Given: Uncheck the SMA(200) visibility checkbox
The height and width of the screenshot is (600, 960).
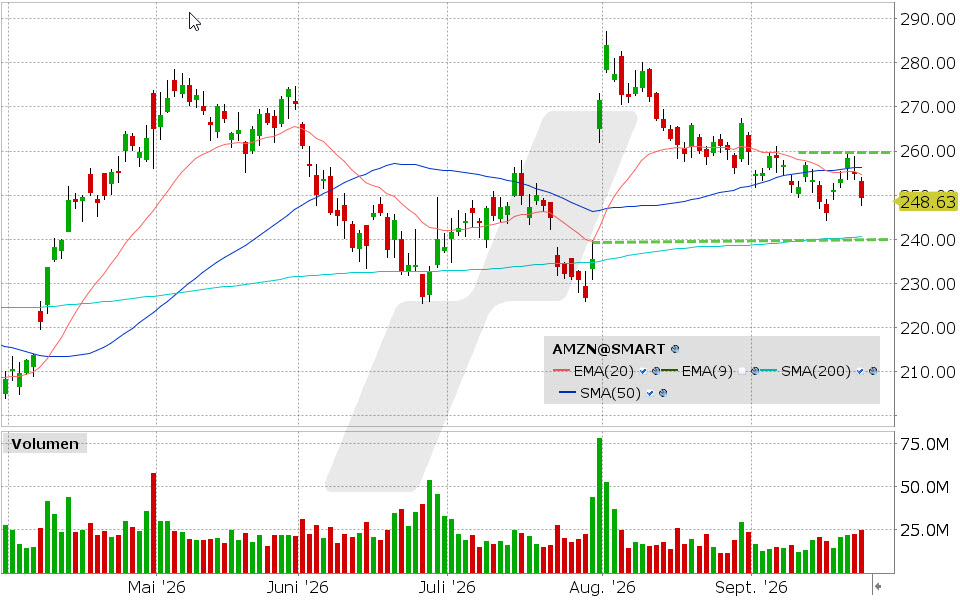Looking at the screenshot, I should coord(860,371).
